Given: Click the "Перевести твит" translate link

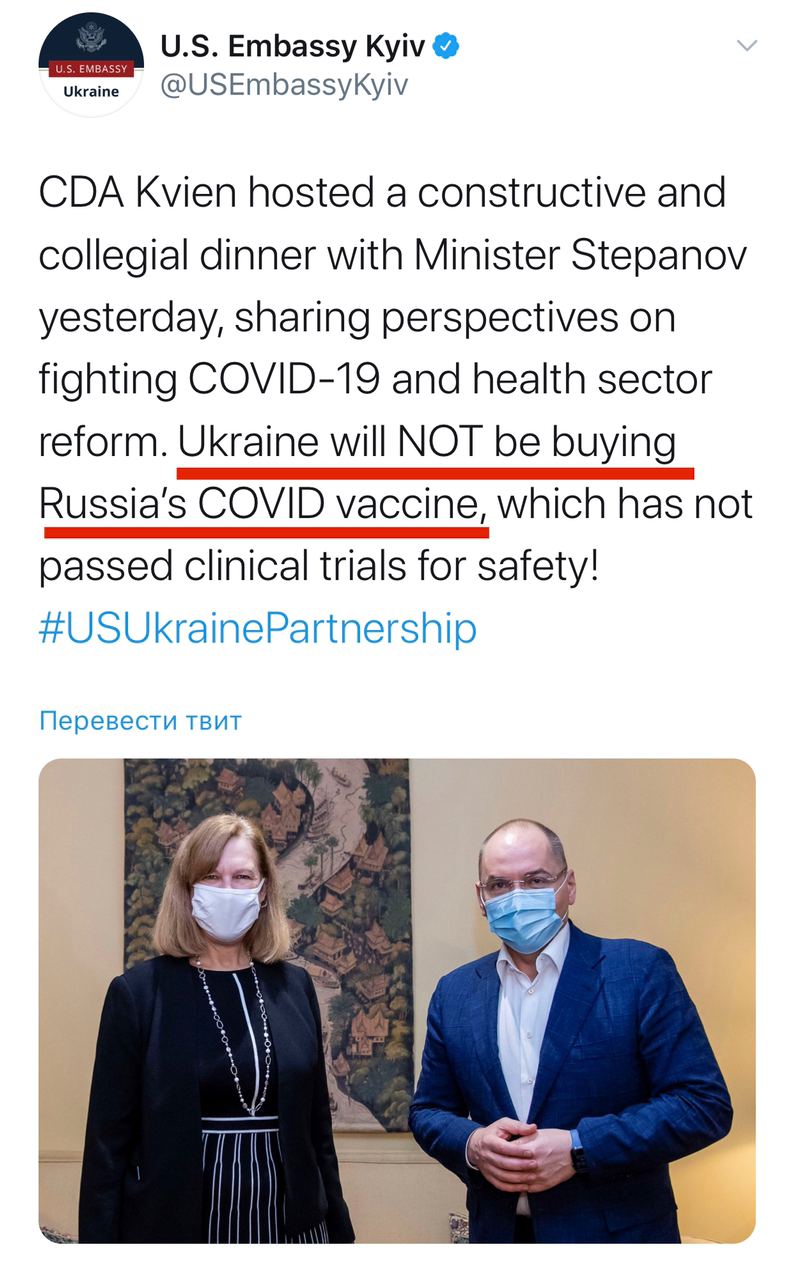Looking at the screenshot, I should pos(140,720).
